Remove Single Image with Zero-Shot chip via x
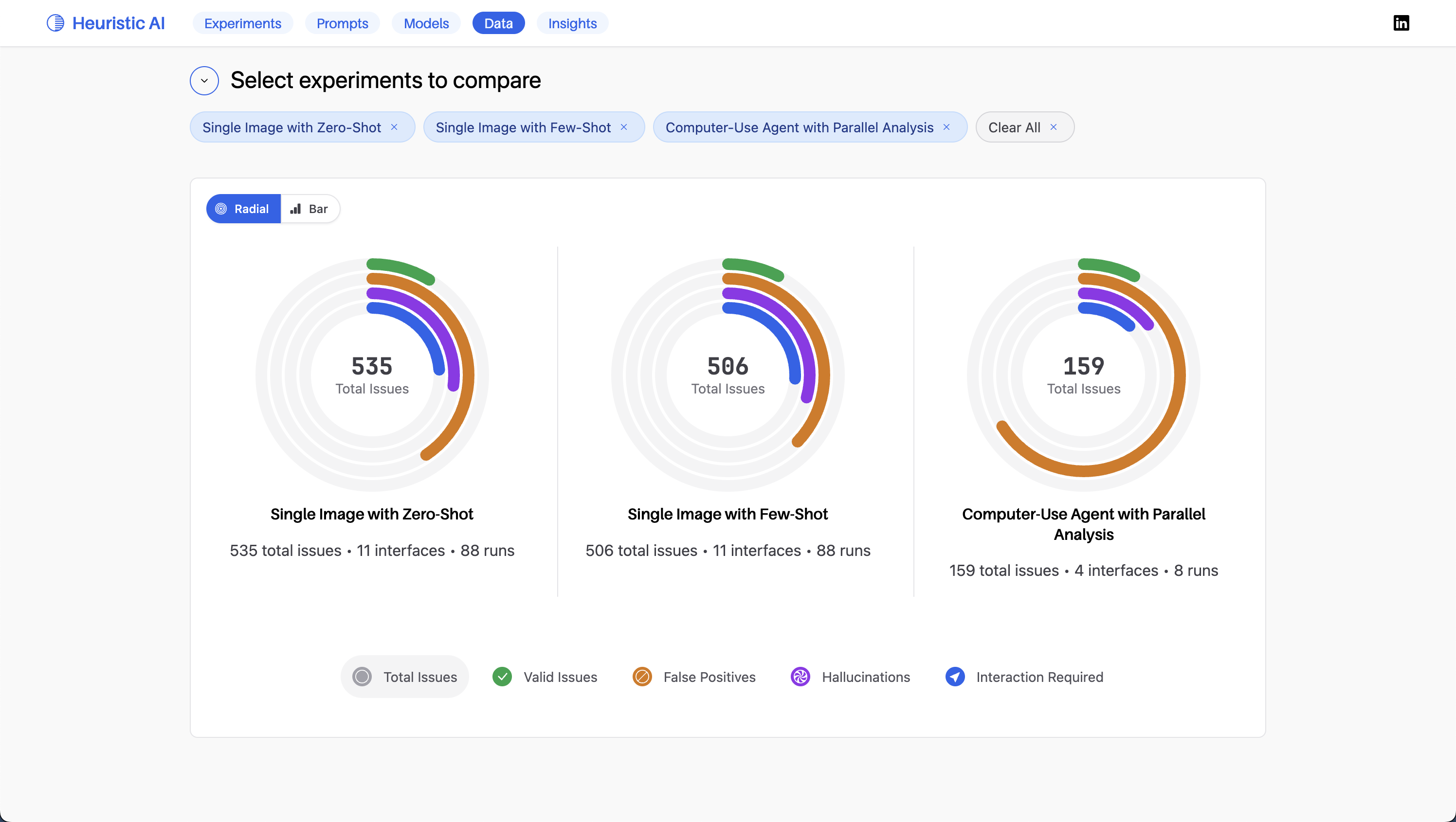 pyautogui.click(x=395, y=127)
